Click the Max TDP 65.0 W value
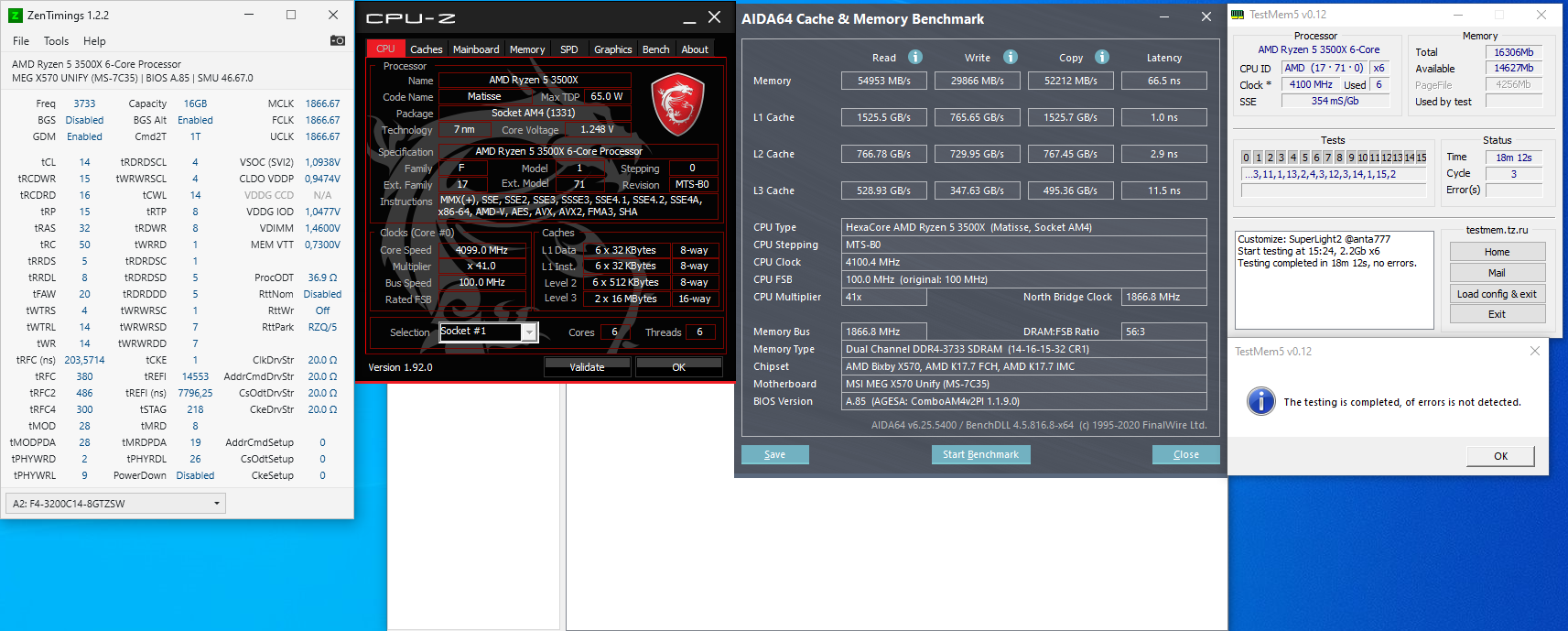1568x631 pixels. click(607, 96)
